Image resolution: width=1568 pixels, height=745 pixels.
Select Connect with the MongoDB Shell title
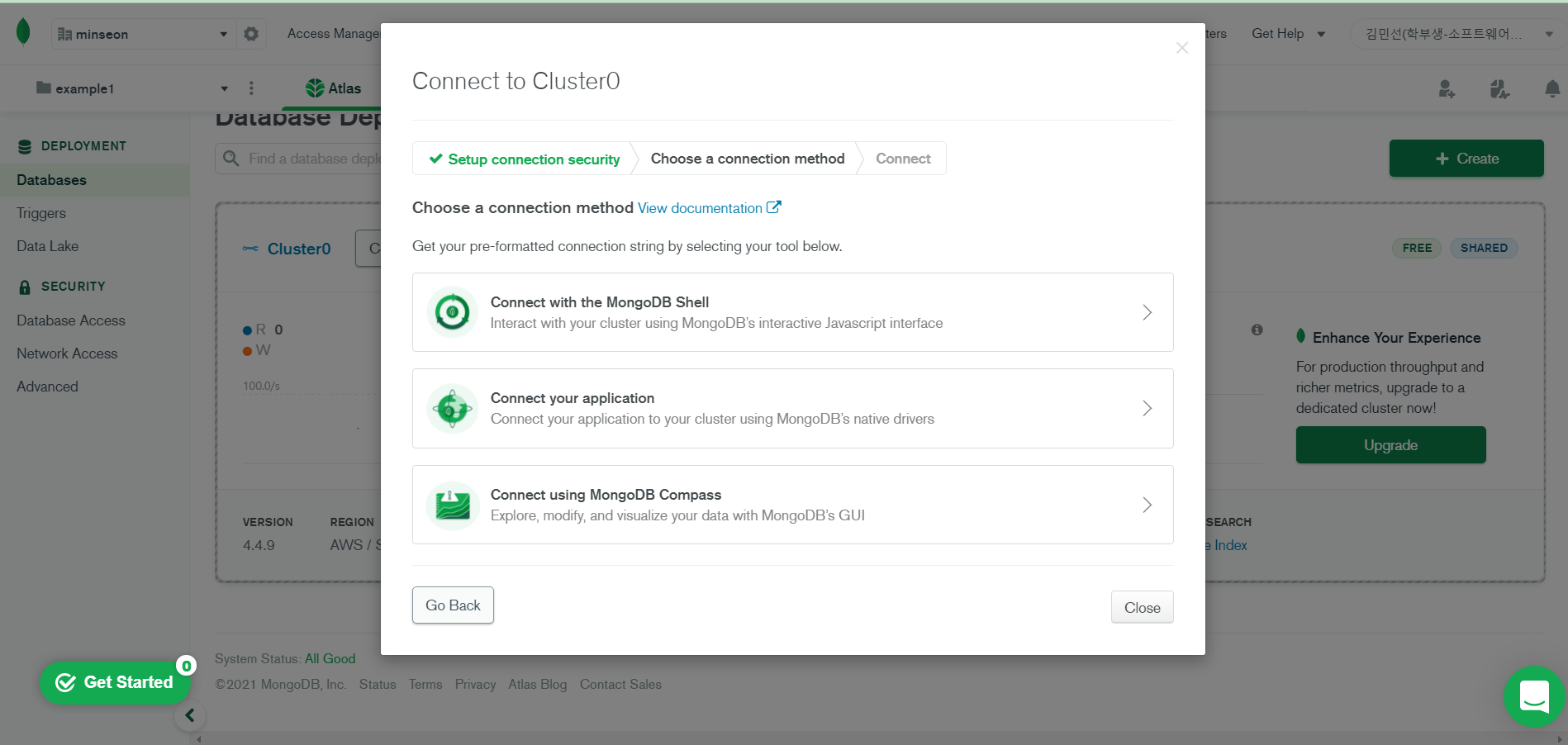coord(600,302)
